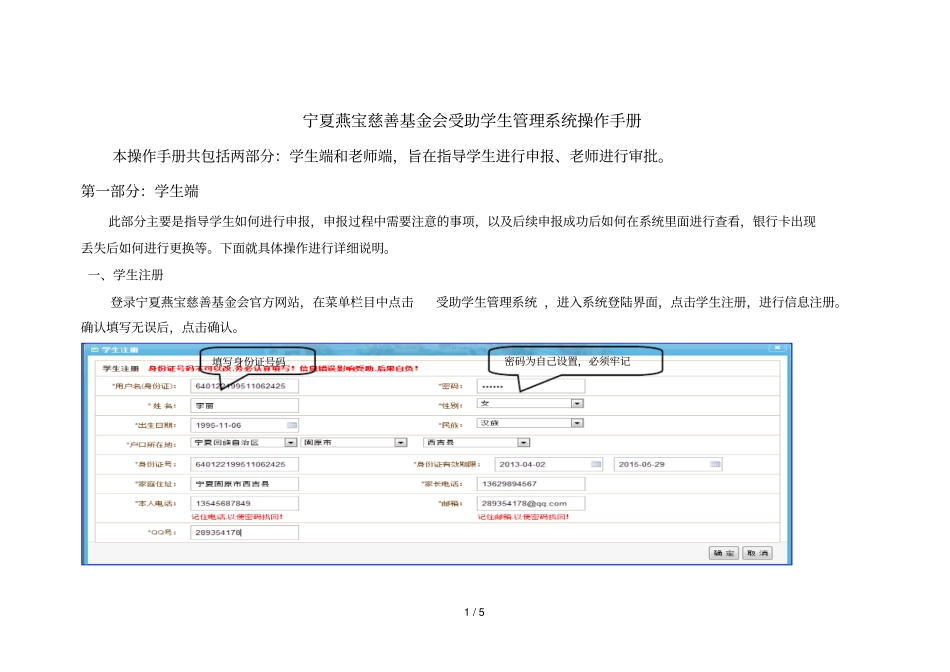
Task: Click the sentence starting 本操作手册共包括两部分
Action: [x=390, y=156]
